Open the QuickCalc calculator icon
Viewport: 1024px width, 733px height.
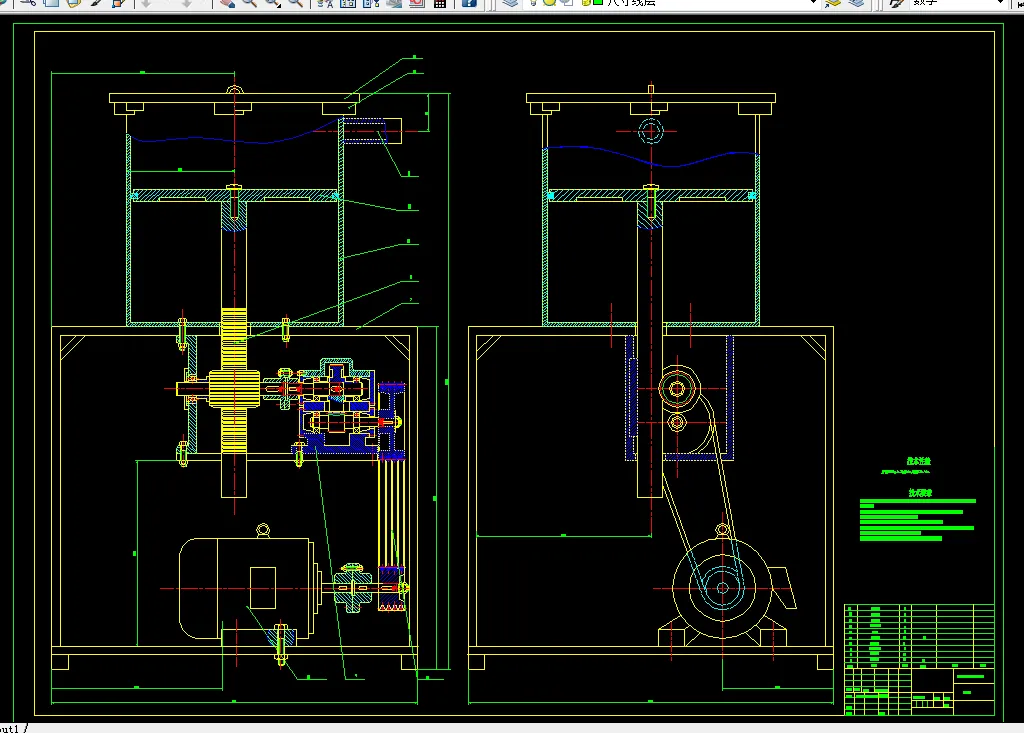(440, 3)
